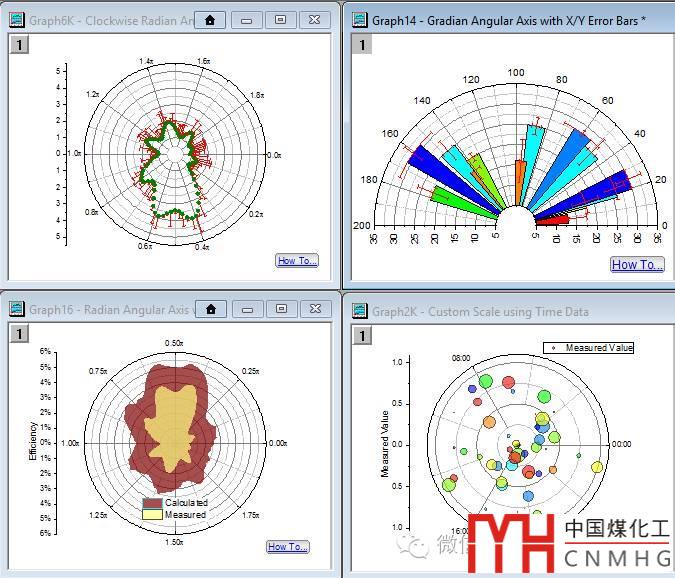Click the 0.50π angular label in Graph16
The width and height of the screenshot is (675, 578).
coord(174,343)
